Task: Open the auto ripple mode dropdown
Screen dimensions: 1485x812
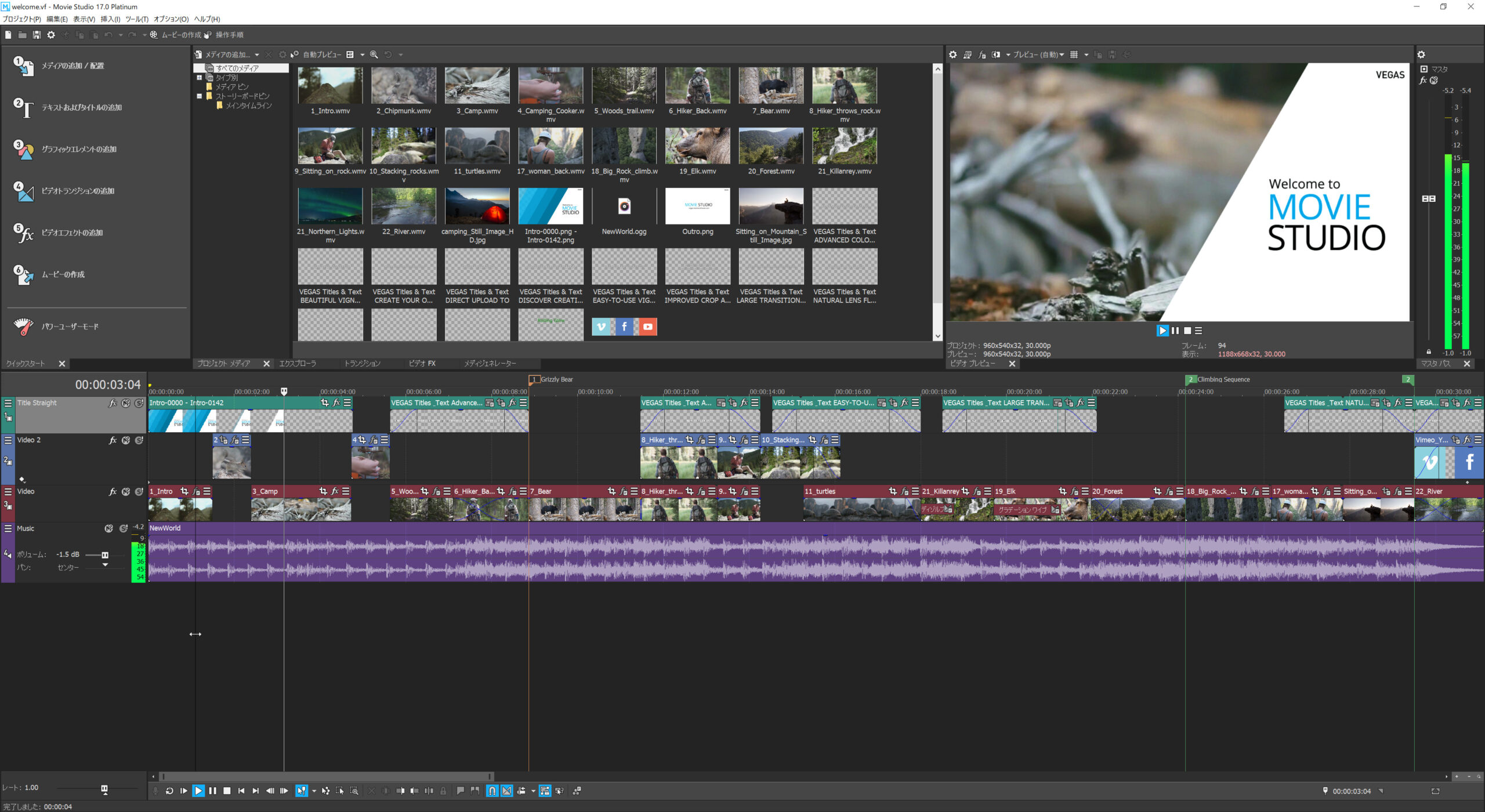Action: coord(533,791)
